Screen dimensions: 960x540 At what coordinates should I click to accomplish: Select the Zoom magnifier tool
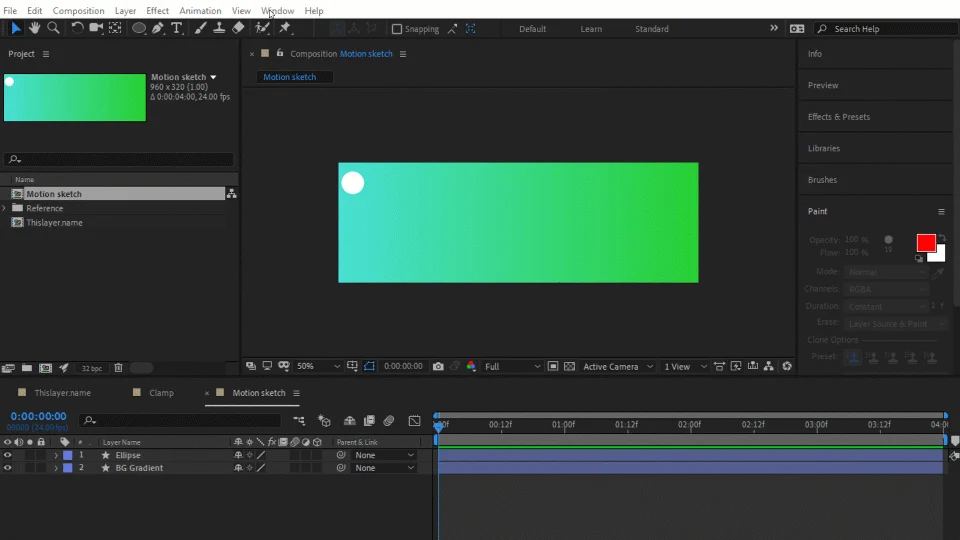coord(53,28)
